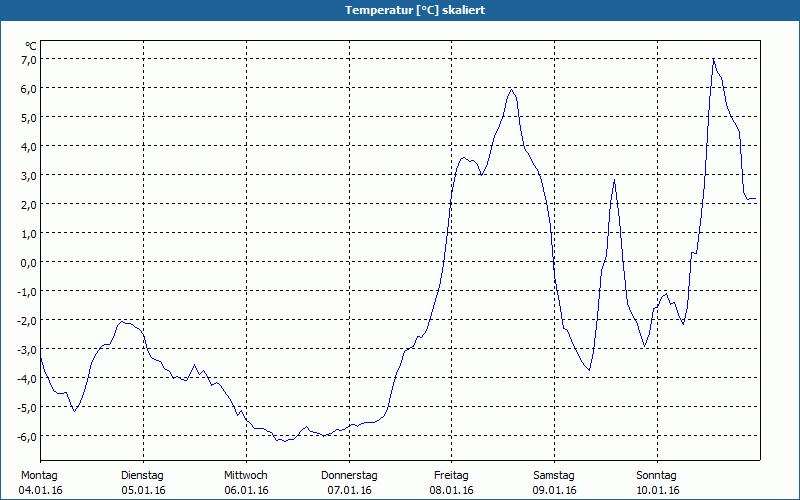Screen dimensions: 800x500
Task: Click the -1,0 axis value
Action: (28, 292)
